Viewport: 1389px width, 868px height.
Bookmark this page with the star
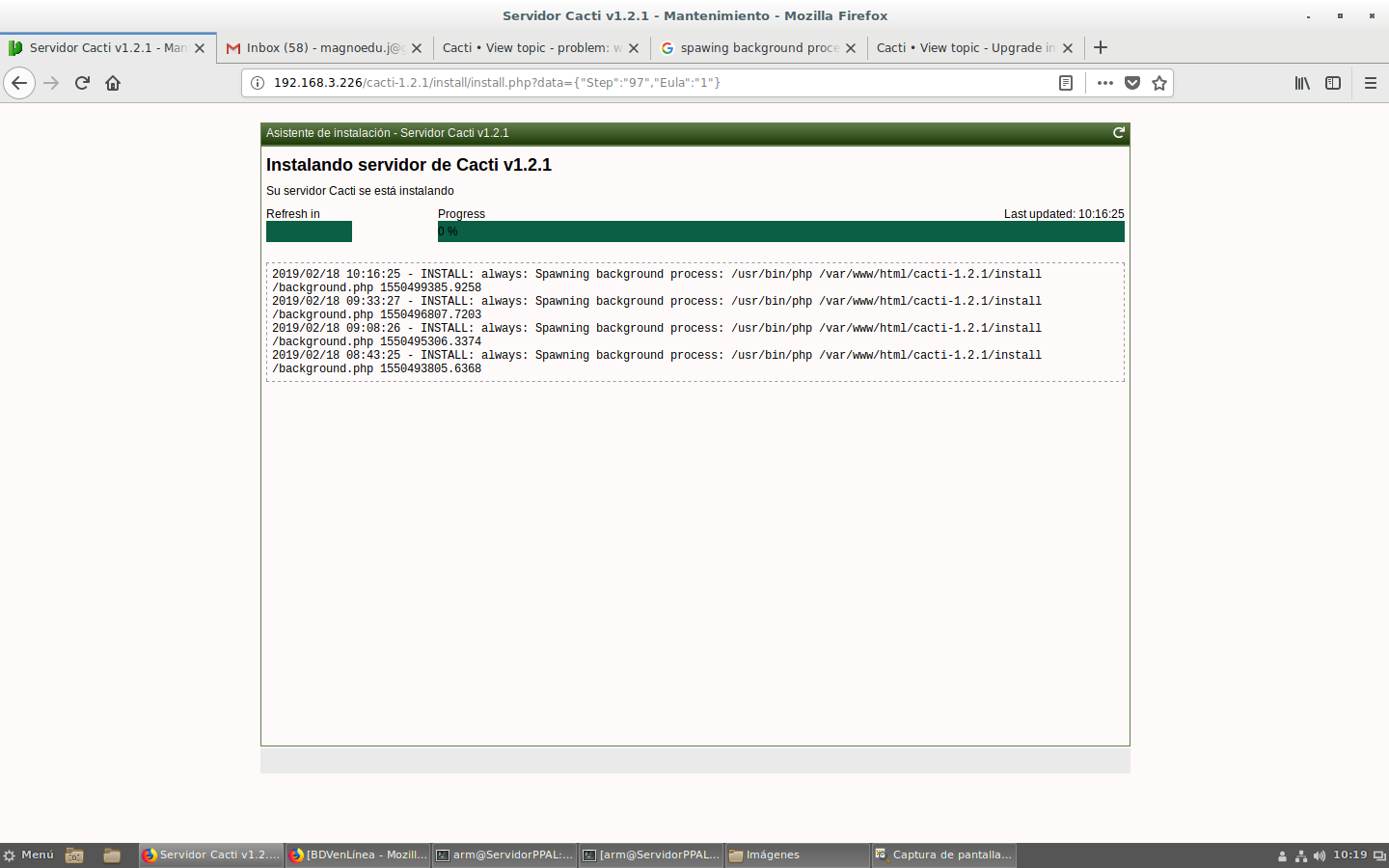point(1159,83)
